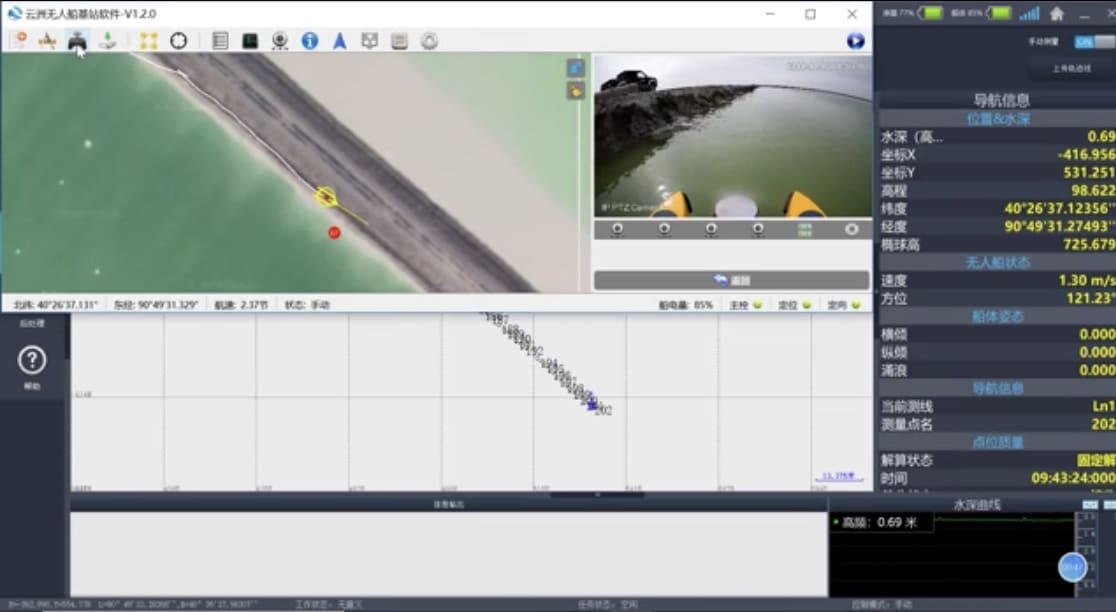Toggle the manual measurement ON switch
This screenshot has width=1116, height=612.
tap(1094, 42)
